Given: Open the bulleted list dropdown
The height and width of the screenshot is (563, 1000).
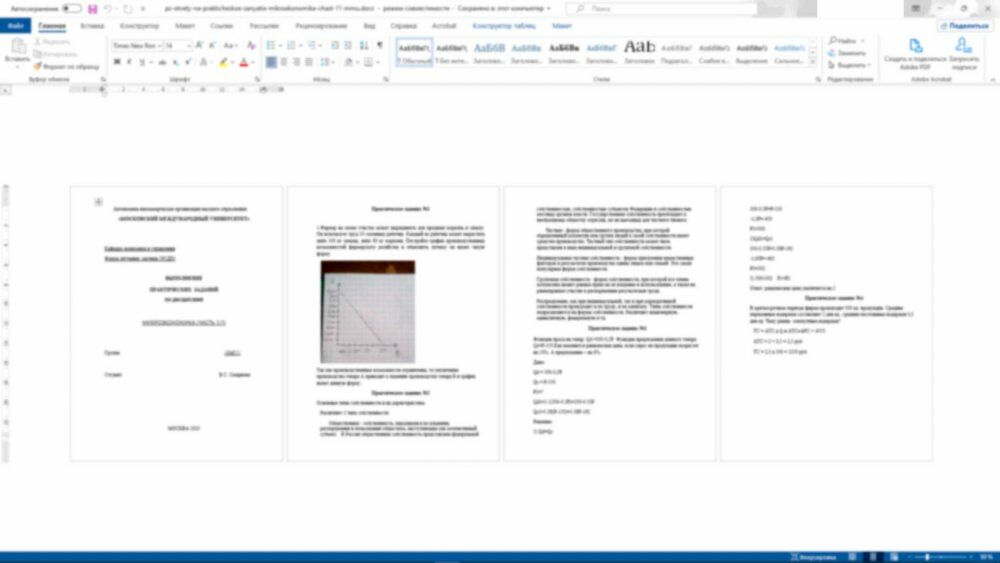Looking at the screenshot, I should coord(279,45).
